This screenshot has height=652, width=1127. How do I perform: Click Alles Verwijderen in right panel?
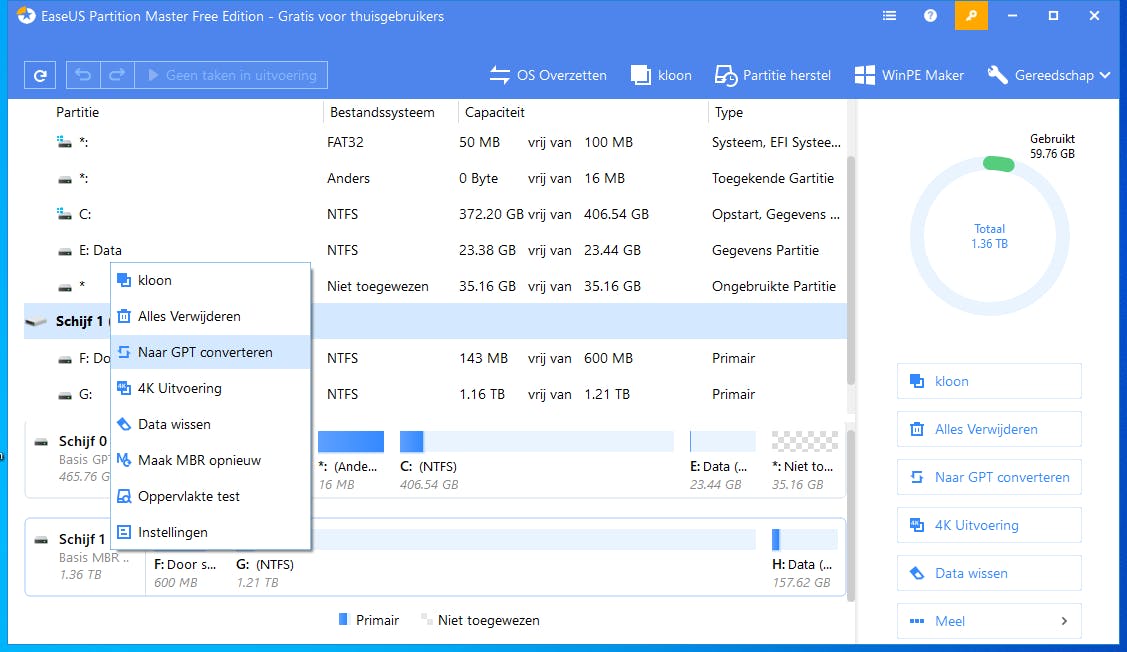click(x=989, y=429)
